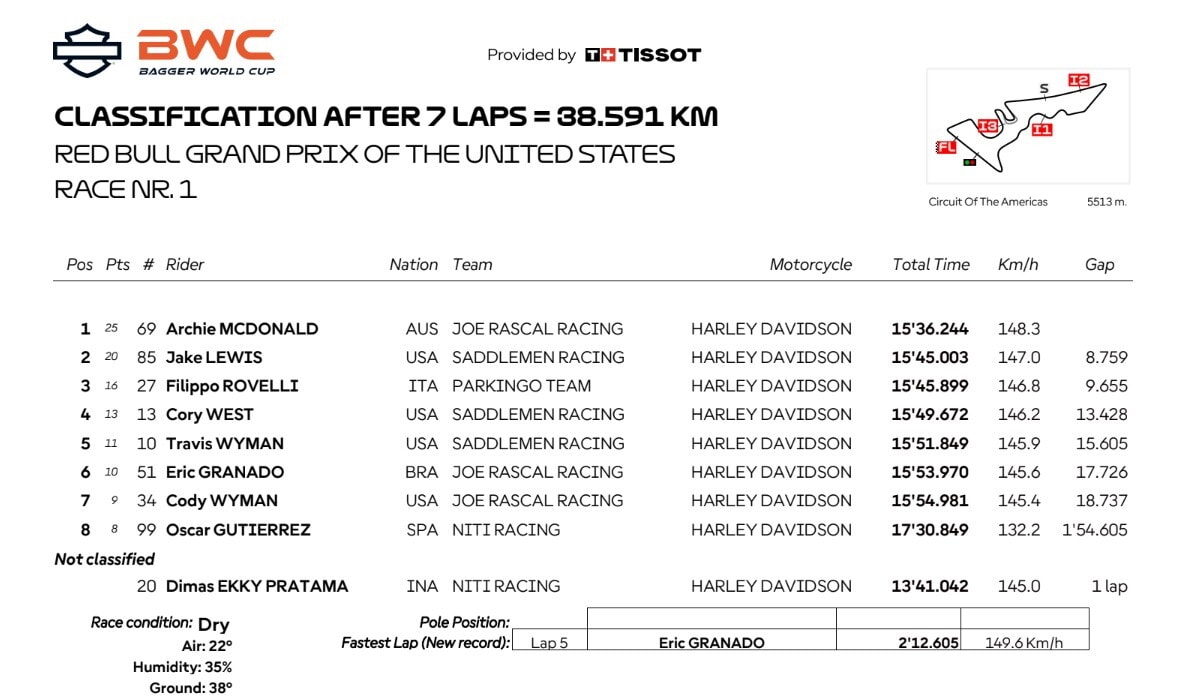Select Dimas EKKY PRATAMA in Not classified
Screen dimensions: 1185x700
pyautogui.click(x=257, y=586)
